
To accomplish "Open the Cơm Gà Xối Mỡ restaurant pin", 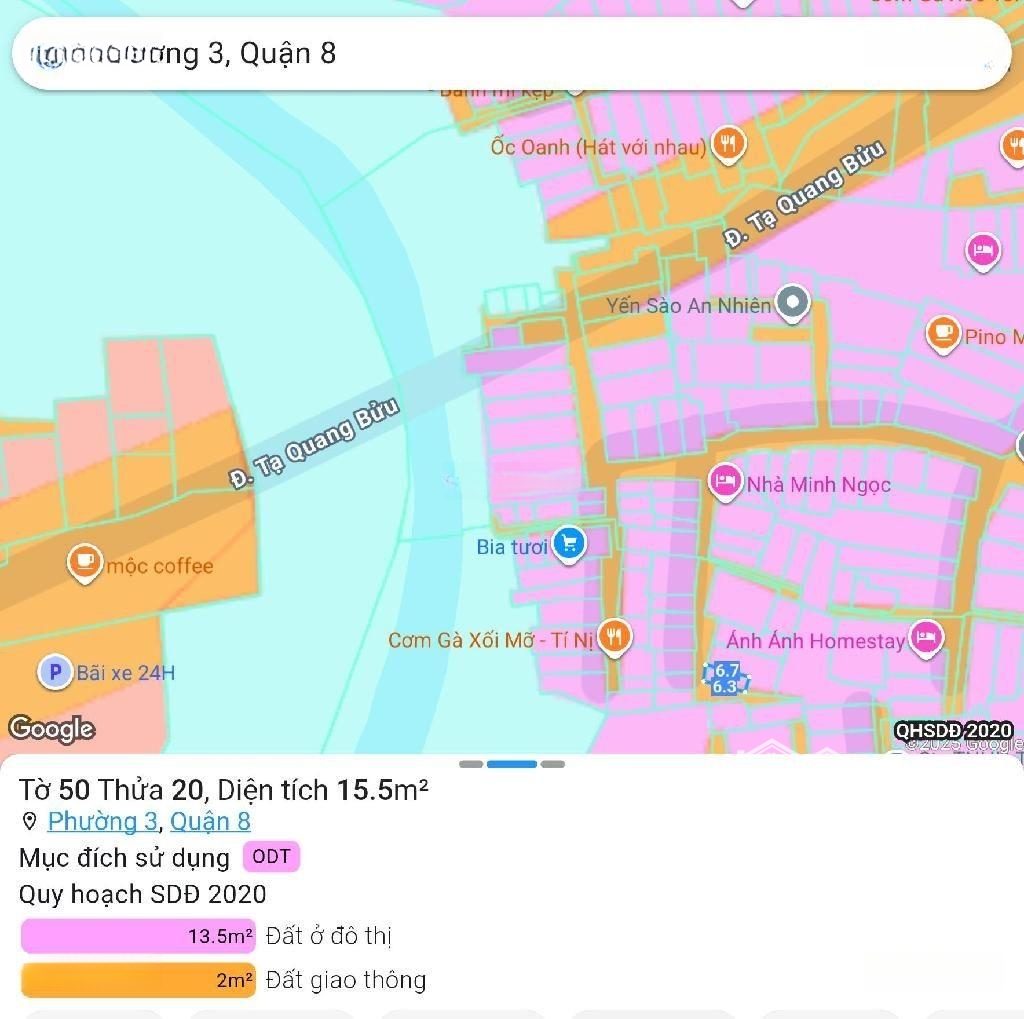I will coord(615,636).
